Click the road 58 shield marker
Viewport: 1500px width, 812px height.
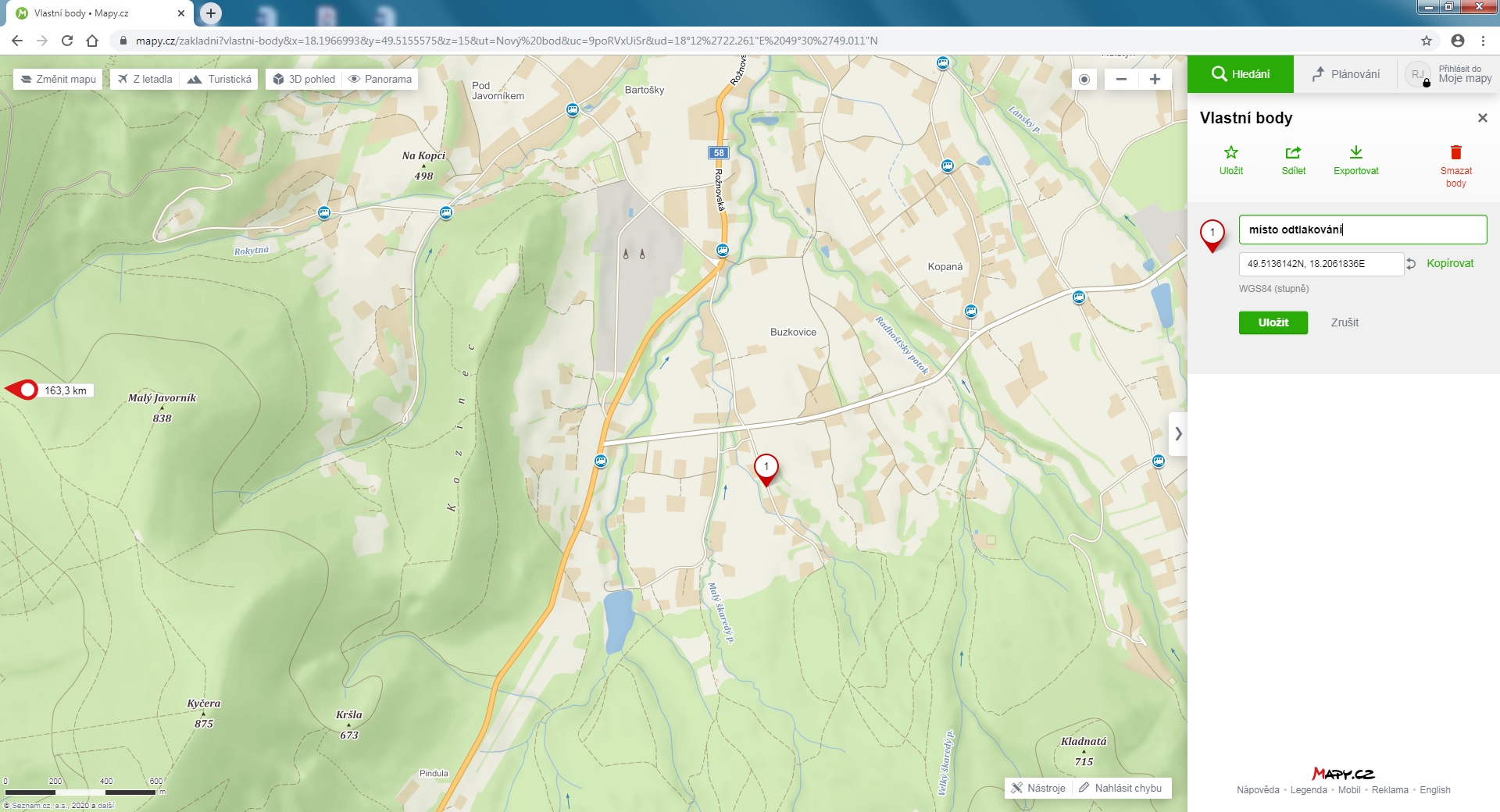tap(719, 153)
